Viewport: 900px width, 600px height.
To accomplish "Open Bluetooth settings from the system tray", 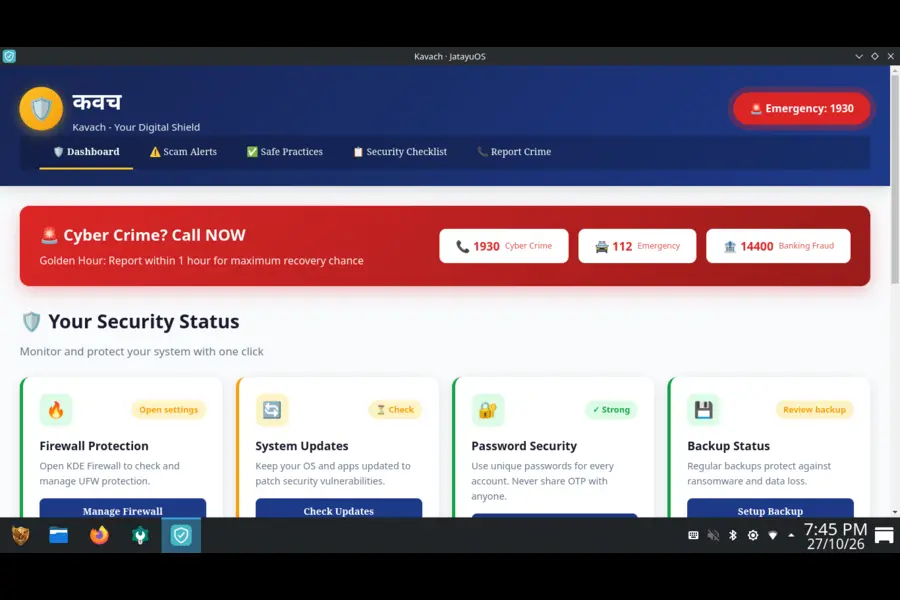I will point(733,535).
